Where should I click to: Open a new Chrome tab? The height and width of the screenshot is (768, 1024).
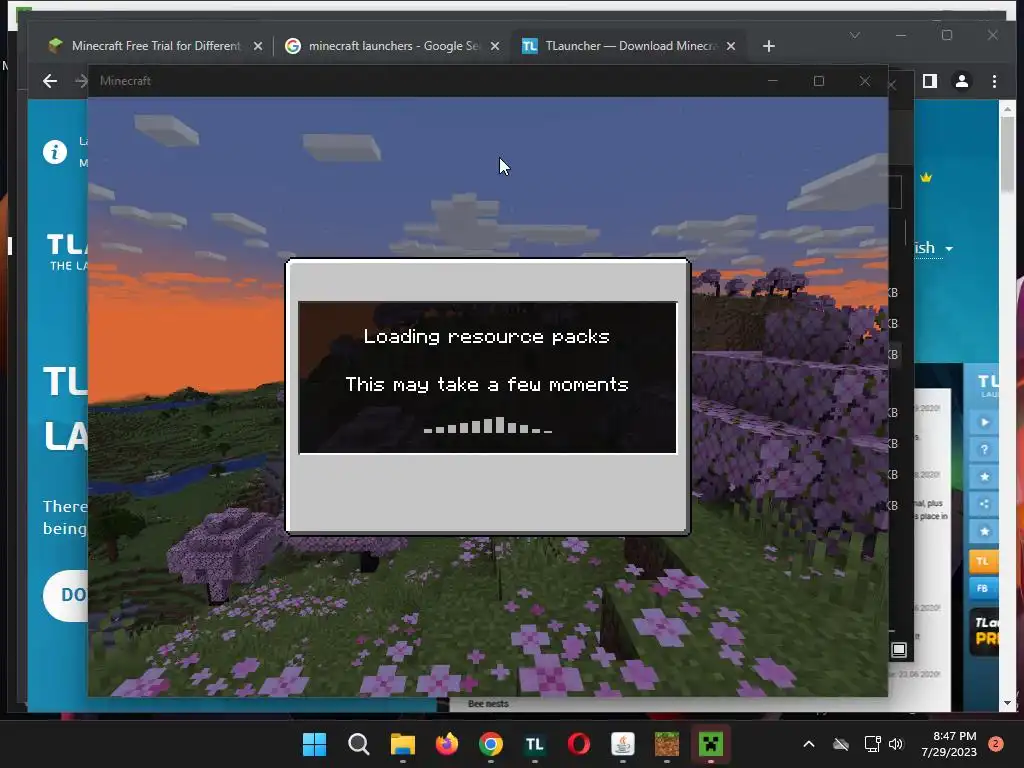click(769, 46)
